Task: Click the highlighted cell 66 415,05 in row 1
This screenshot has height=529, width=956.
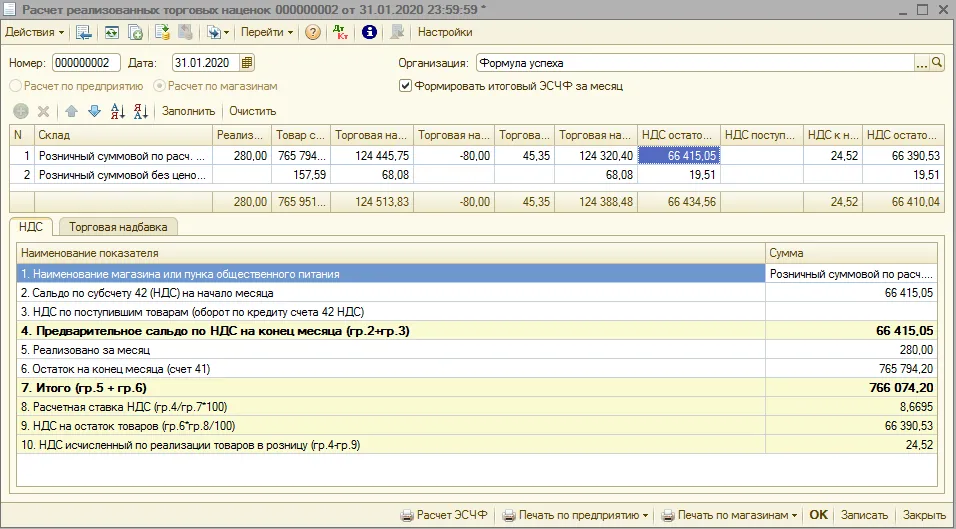Action: (679, 156)
